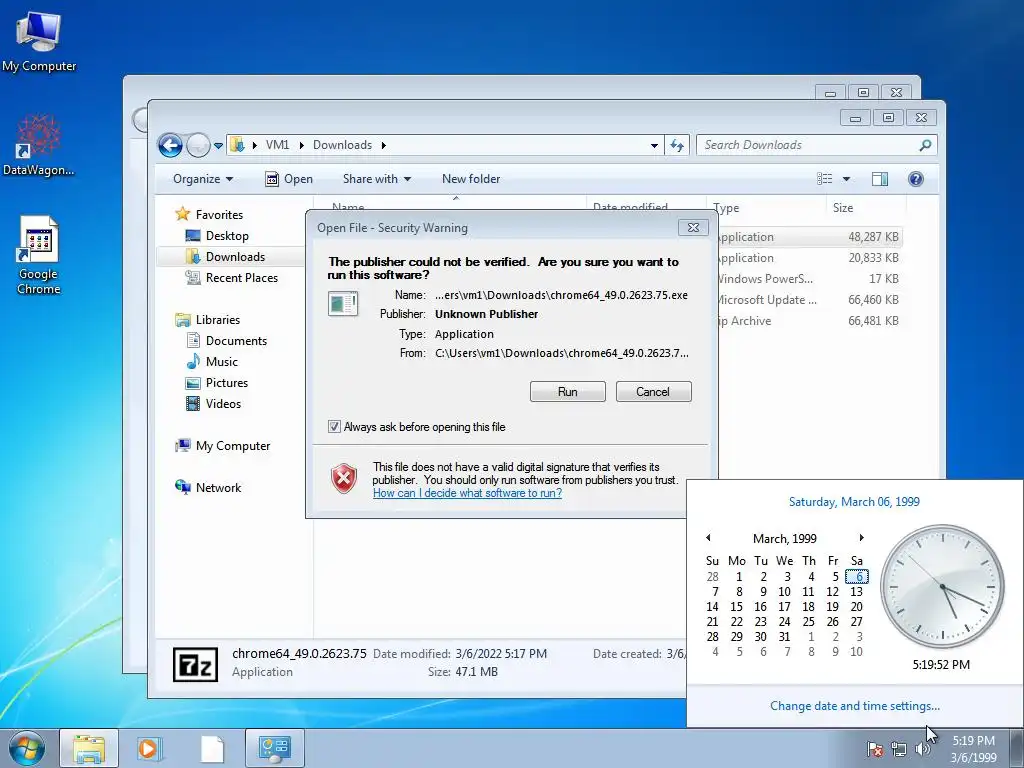Screen dimensions: 1024x768
Task: Click March, 1999 calendar header
Action: point(784,539)
